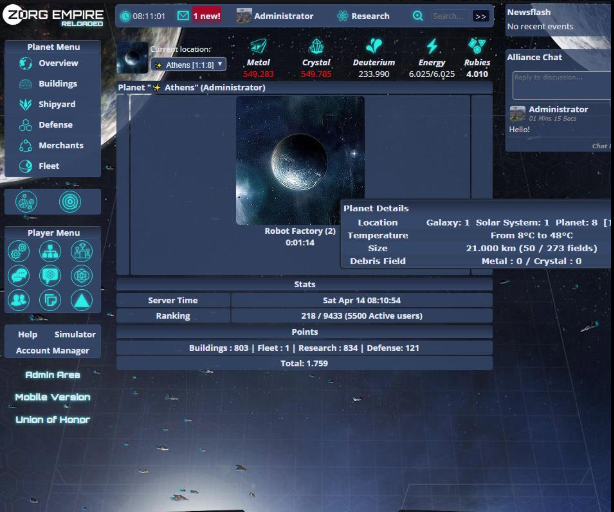Open the speech bubble with target icon
This screenshot has height=512, width=614.
[50, 276]
